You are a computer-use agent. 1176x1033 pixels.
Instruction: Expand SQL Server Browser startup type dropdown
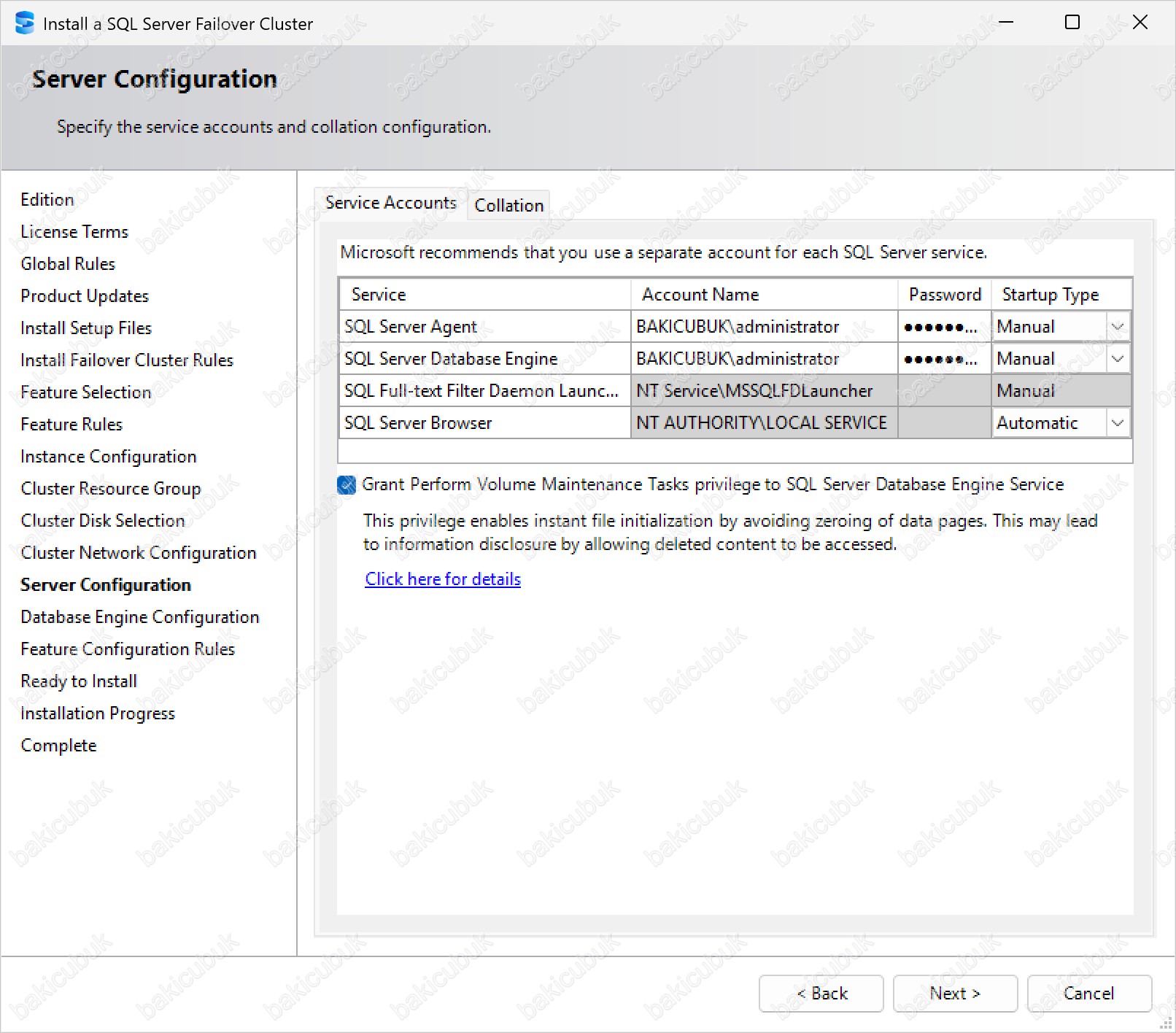[1117, 423]
